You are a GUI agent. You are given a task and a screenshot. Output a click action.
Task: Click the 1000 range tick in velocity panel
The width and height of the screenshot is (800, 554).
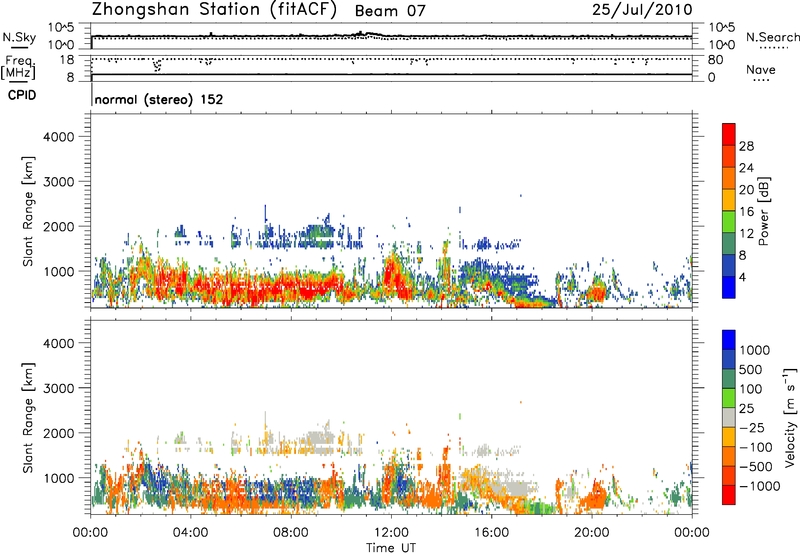58,478
